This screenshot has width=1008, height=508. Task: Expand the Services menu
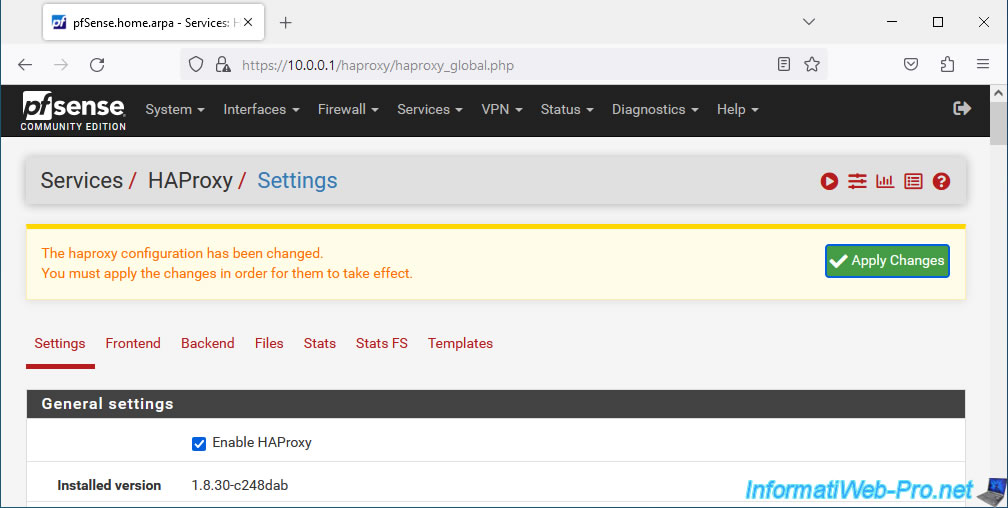[430, 109]
